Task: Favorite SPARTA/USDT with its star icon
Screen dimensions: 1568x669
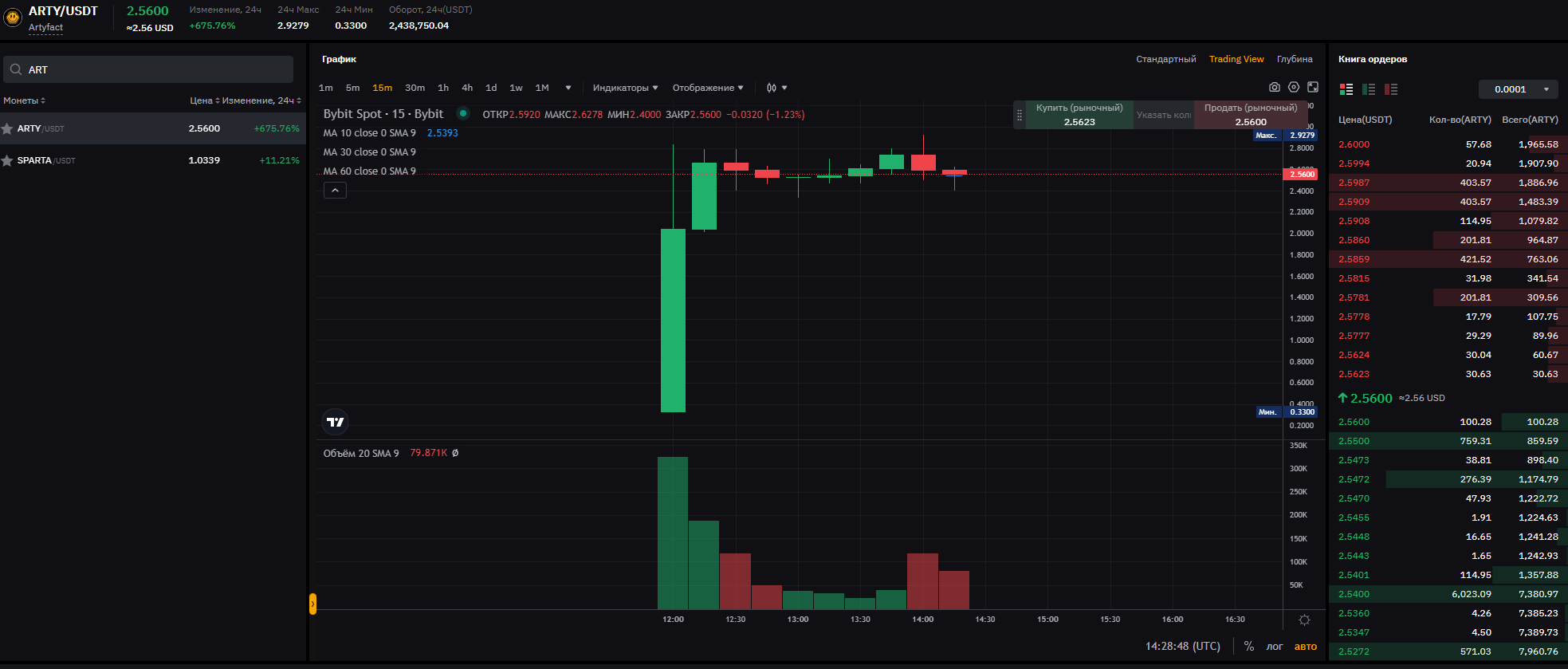Action: 7,160
